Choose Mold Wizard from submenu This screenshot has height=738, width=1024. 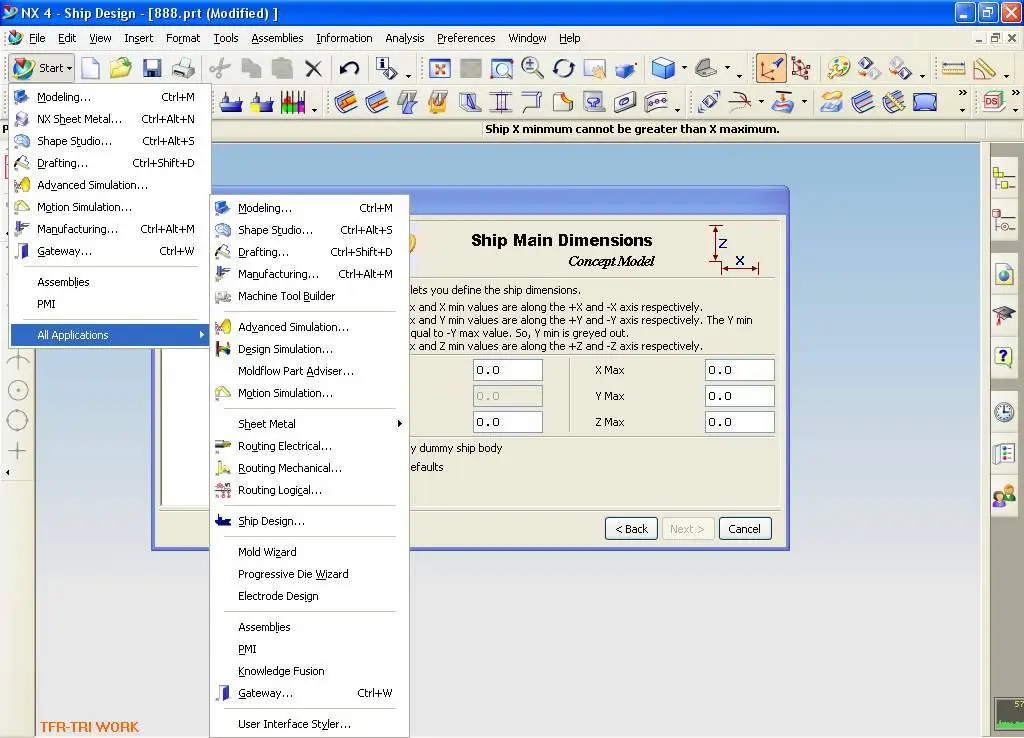coord(310,553)
